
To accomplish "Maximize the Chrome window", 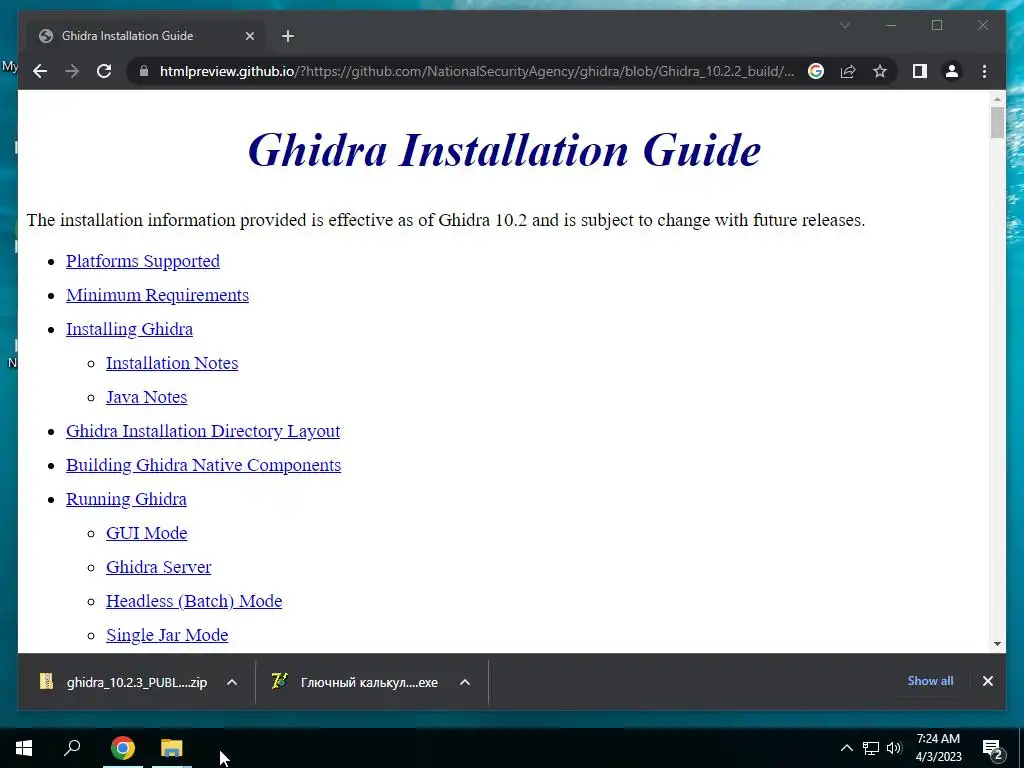I will pyautogui.click(x=937, y=25).
